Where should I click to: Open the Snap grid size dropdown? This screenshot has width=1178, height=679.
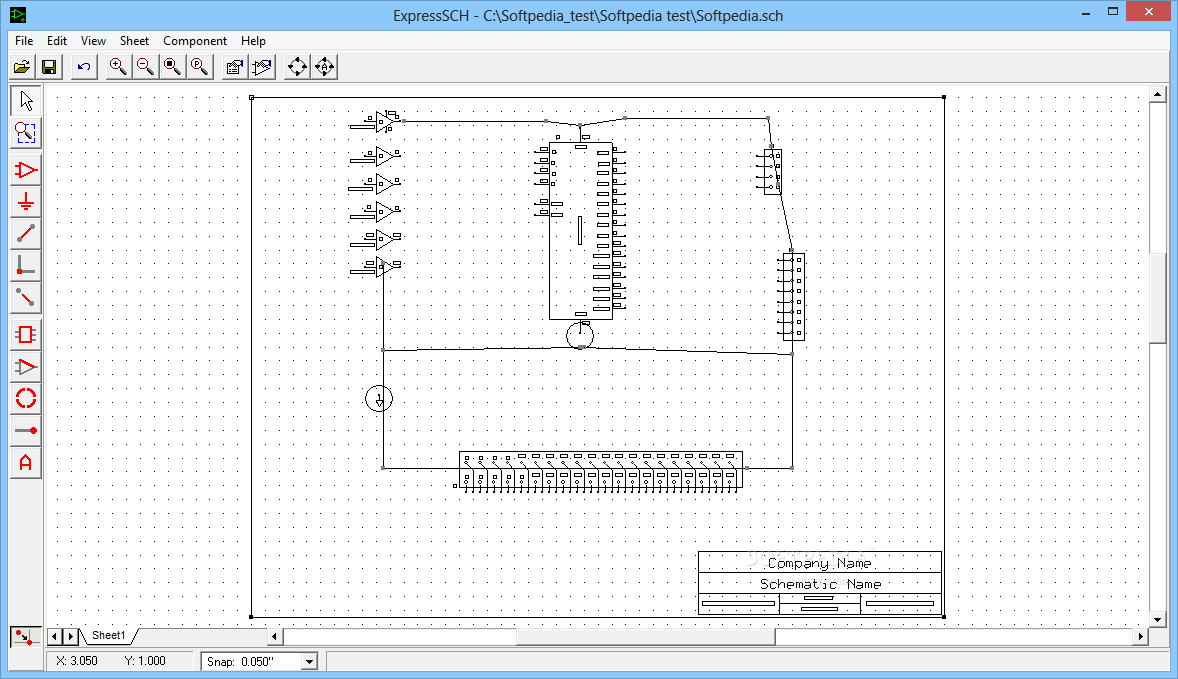tap(309, 662)
